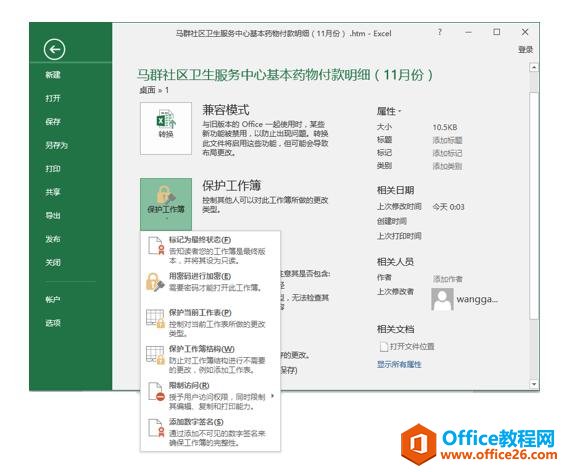This screenshot has height=472, width=564.
Task: Click the 相关文档 heading
Action: (x=395, y=329)
